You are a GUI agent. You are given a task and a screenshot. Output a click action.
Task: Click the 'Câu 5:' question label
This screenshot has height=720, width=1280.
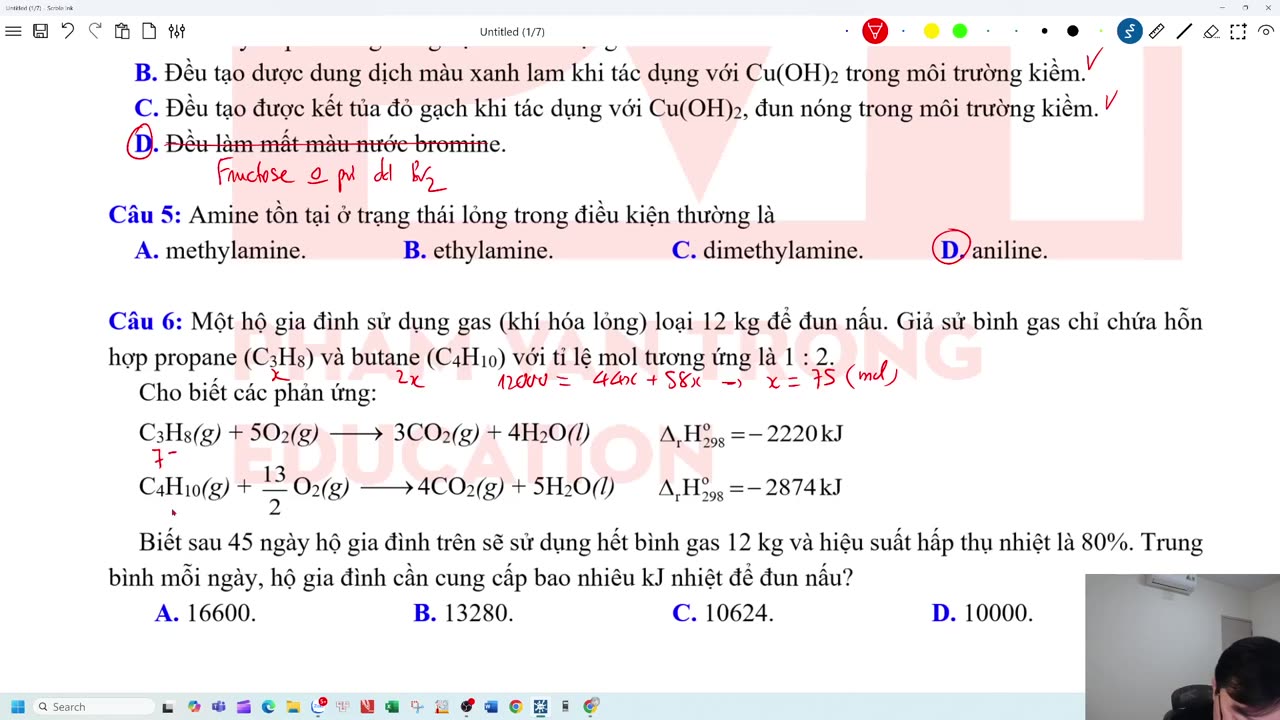(145, 215)
